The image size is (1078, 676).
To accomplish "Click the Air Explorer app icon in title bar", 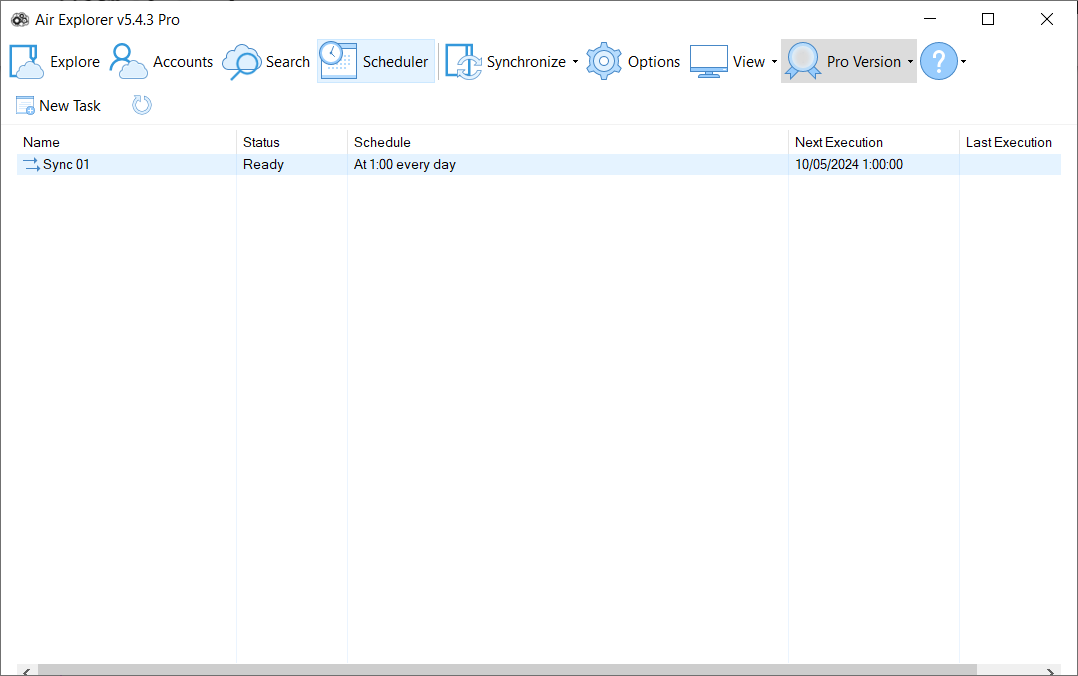I will click(20, 19).
